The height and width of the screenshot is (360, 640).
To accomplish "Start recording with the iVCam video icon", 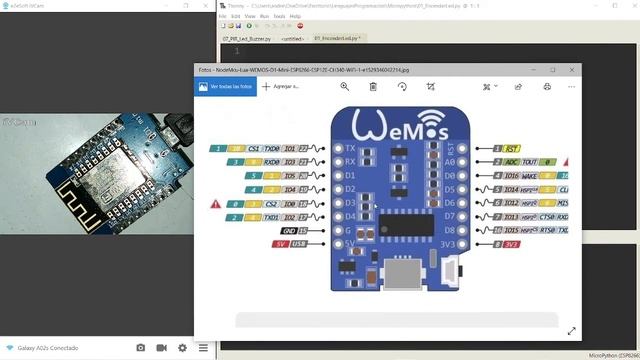I will 162,348.
